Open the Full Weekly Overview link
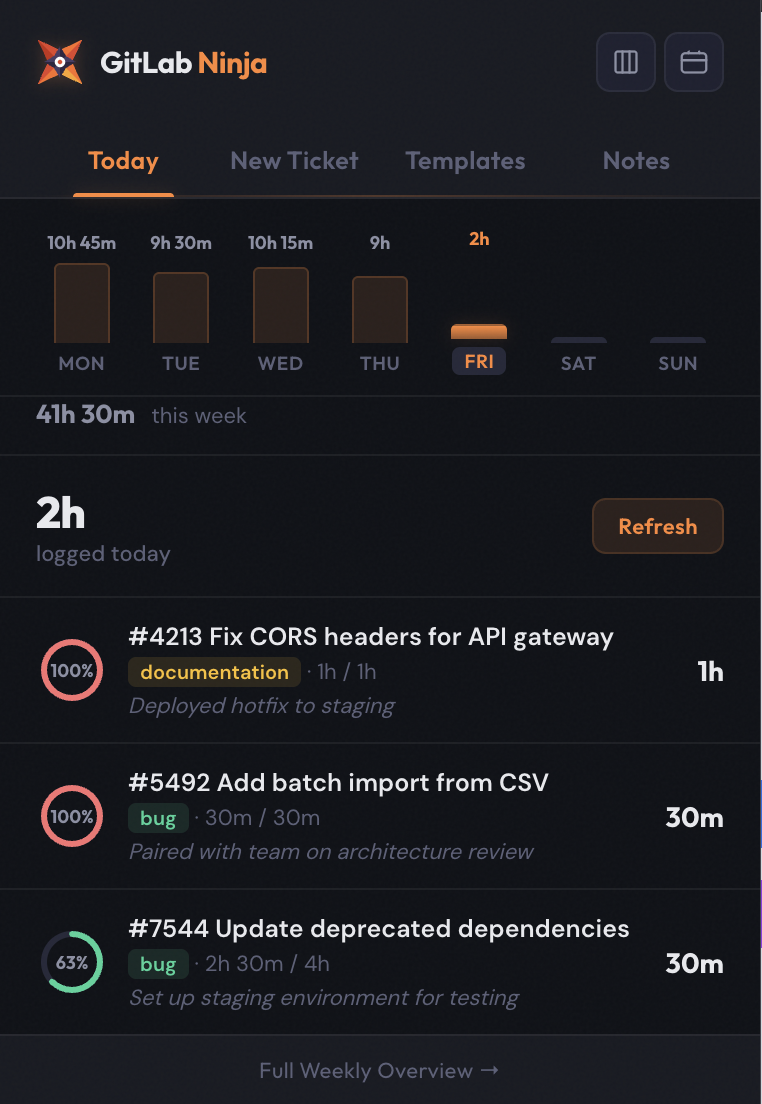The width and height of the screenshot is (762, 1104). [x=380, y=1070]
